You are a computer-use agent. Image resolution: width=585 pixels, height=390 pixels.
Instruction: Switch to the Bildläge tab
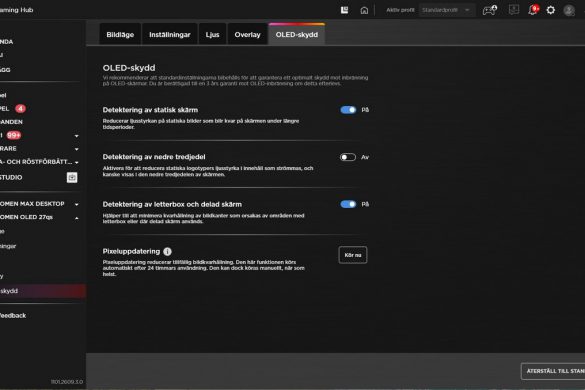point(120,35)
